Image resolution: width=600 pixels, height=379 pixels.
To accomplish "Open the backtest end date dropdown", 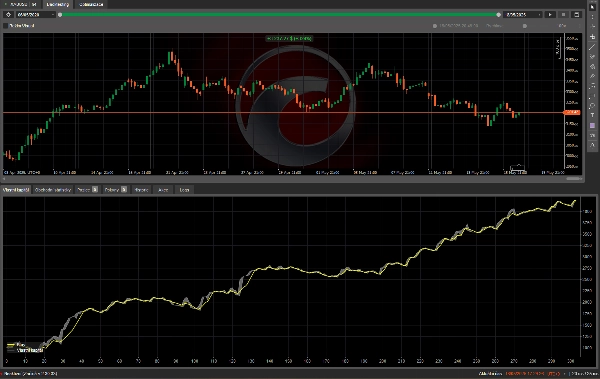I will point(523,15).
